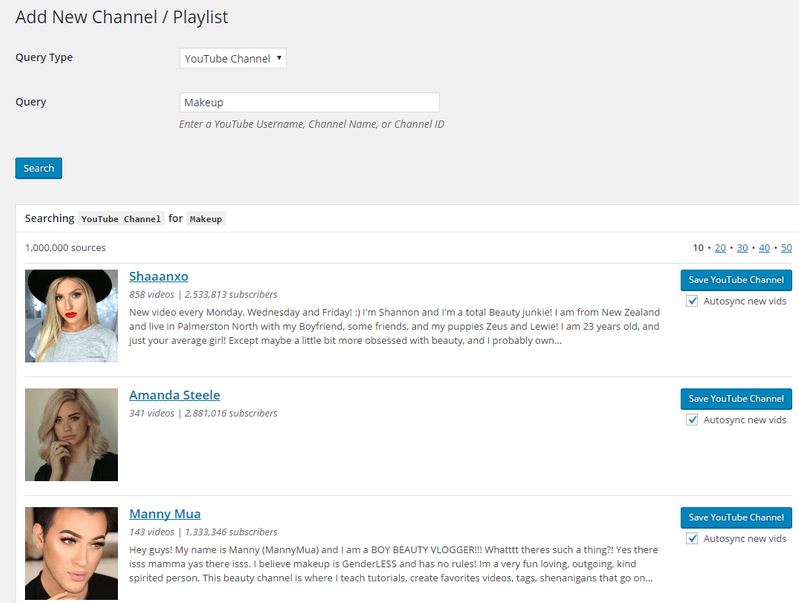Open the Amanda Steele channel link
This screenshot has height=603, width=799.
coord(174,395)
